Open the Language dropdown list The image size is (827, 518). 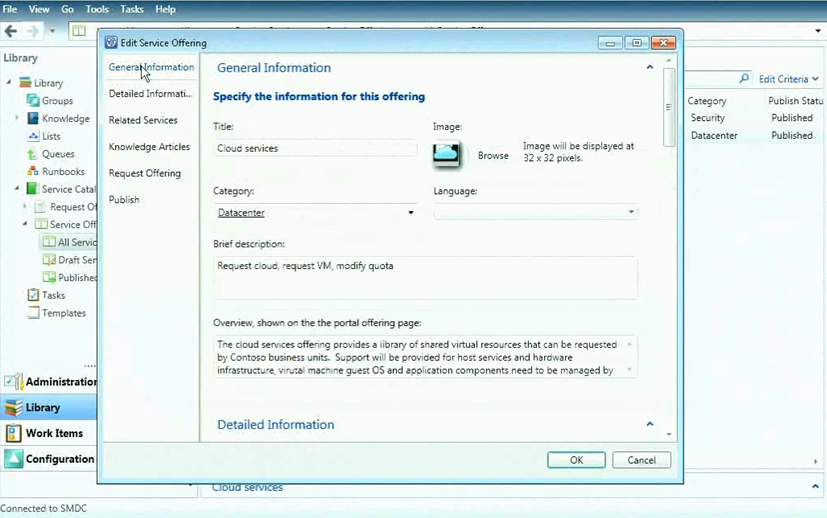535,212
